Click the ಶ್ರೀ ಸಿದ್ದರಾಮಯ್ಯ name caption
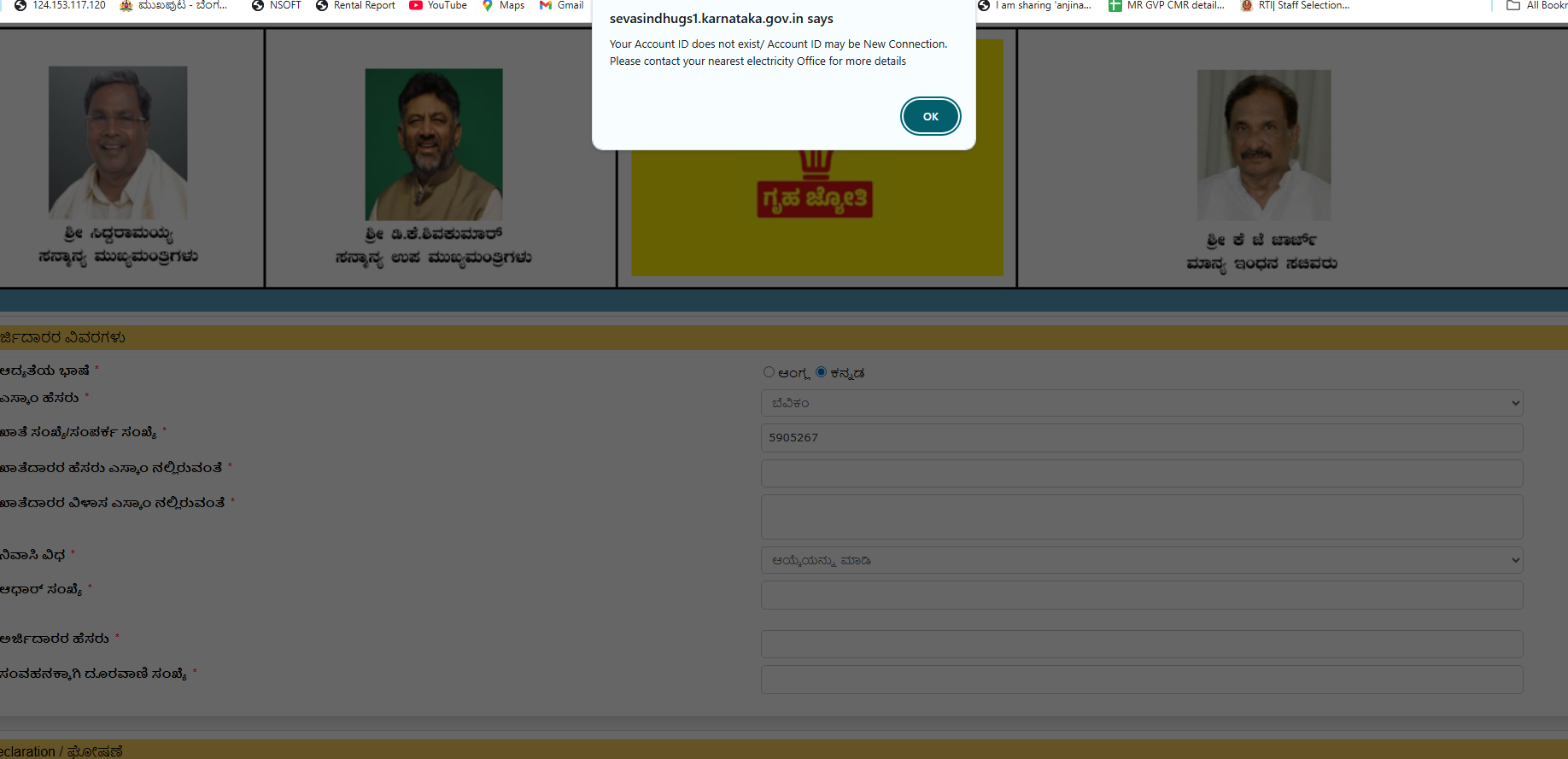This screenshot has width=1568, height=759. coord(118,233)
